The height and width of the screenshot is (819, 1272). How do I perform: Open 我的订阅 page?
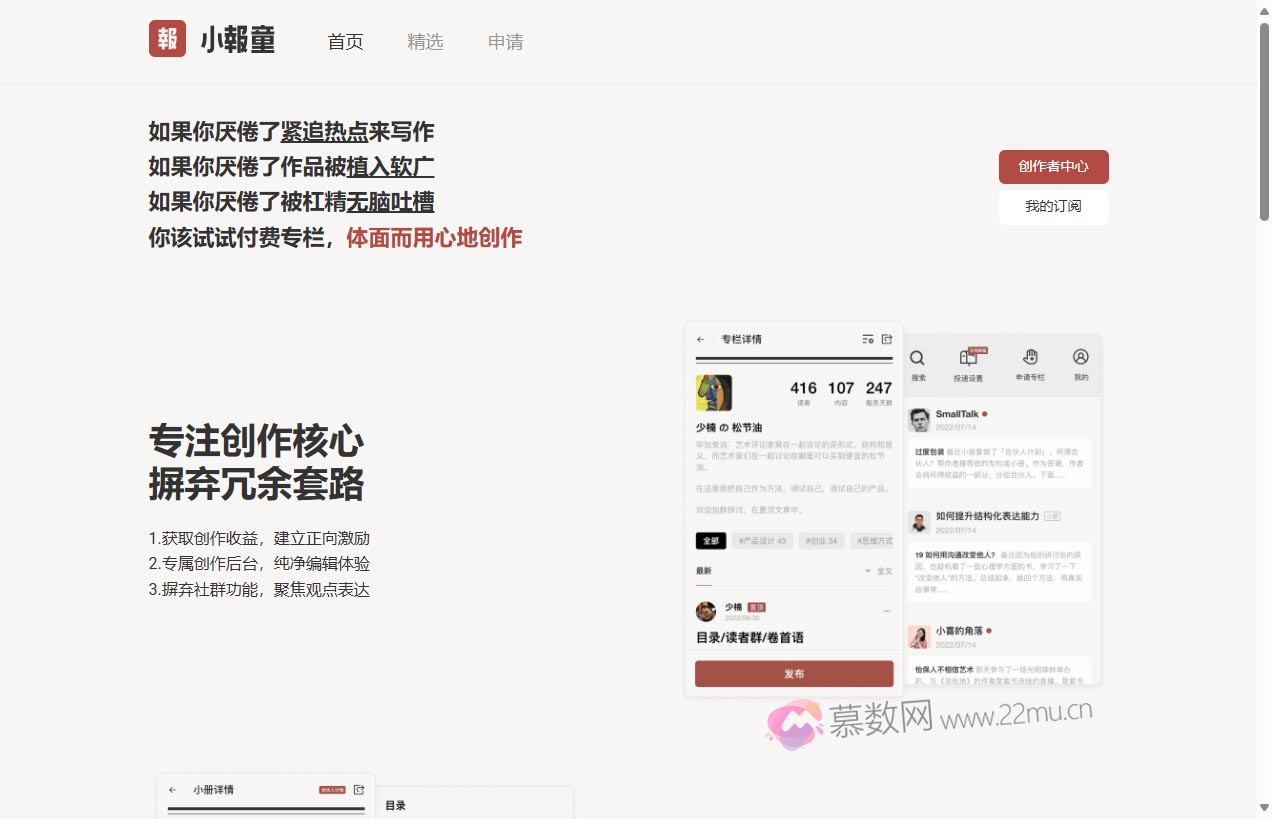click(x=1053, y=207)
